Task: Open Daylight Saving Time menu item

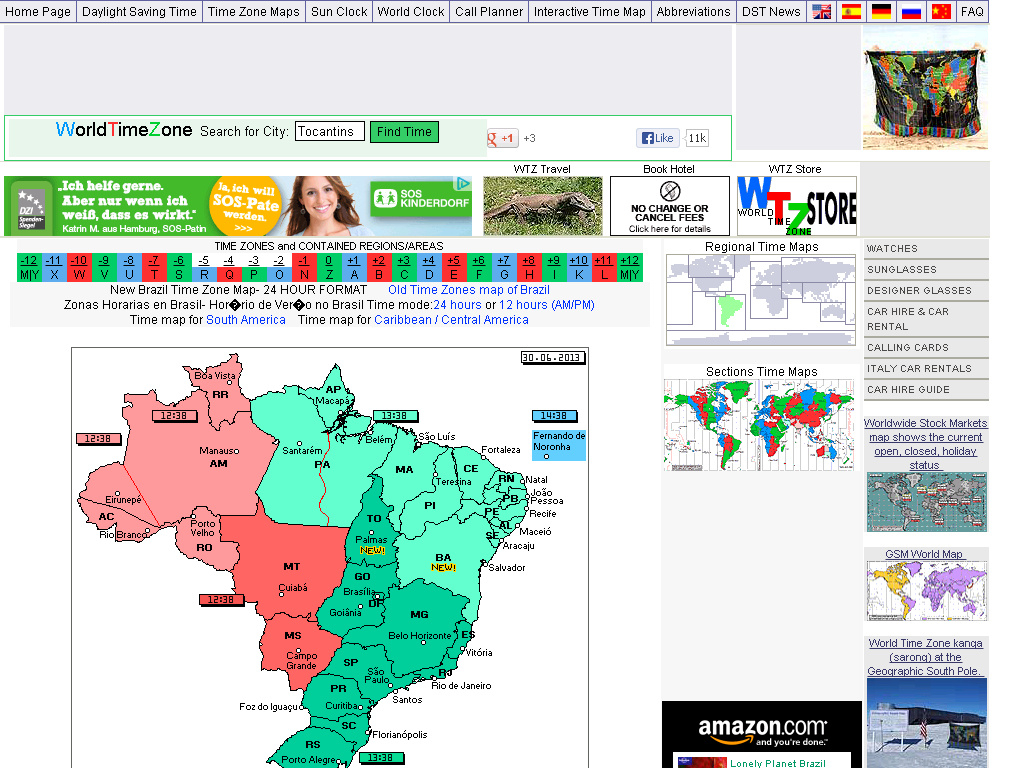Action: [139, 12]
